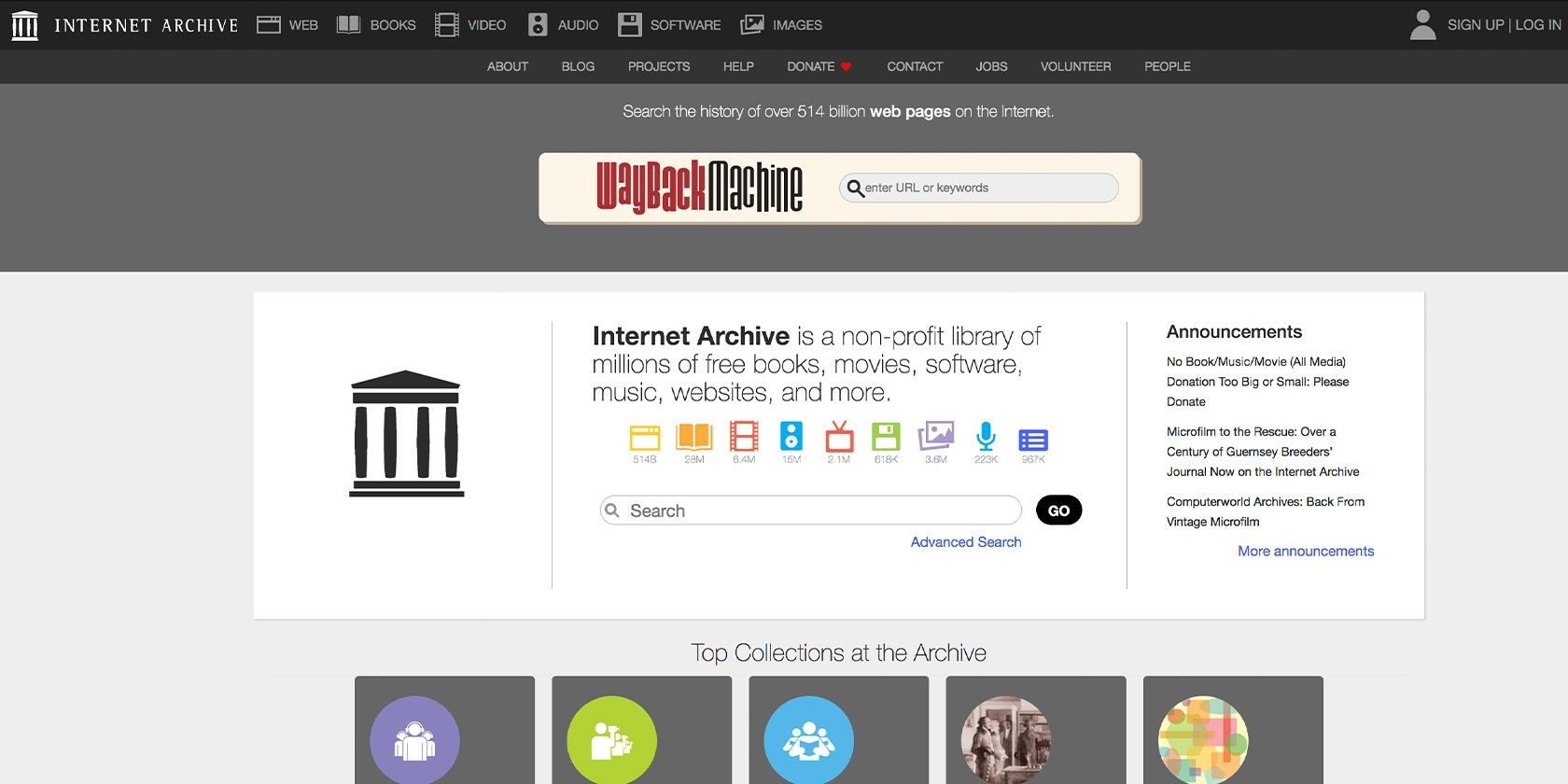The height and width of the screenshot is (784, 1568).
Task: Click LOG IN link
Action: (1538, 25)
